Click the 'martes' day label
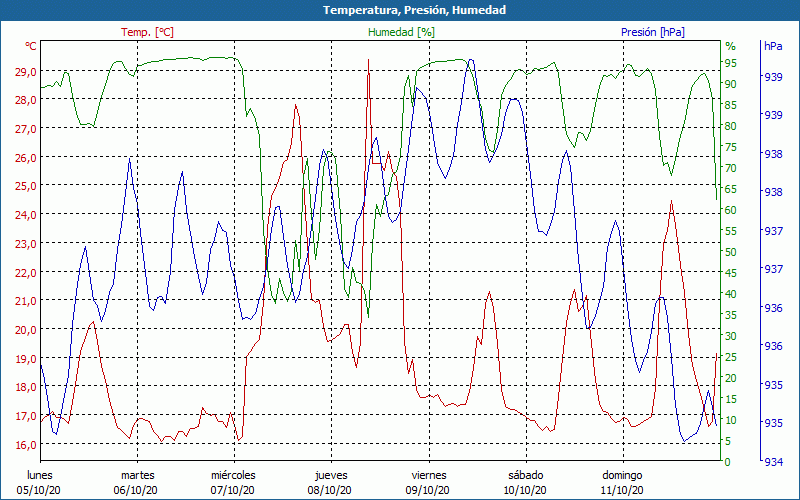Screen dimensions: 800x500 click(137, 475)
